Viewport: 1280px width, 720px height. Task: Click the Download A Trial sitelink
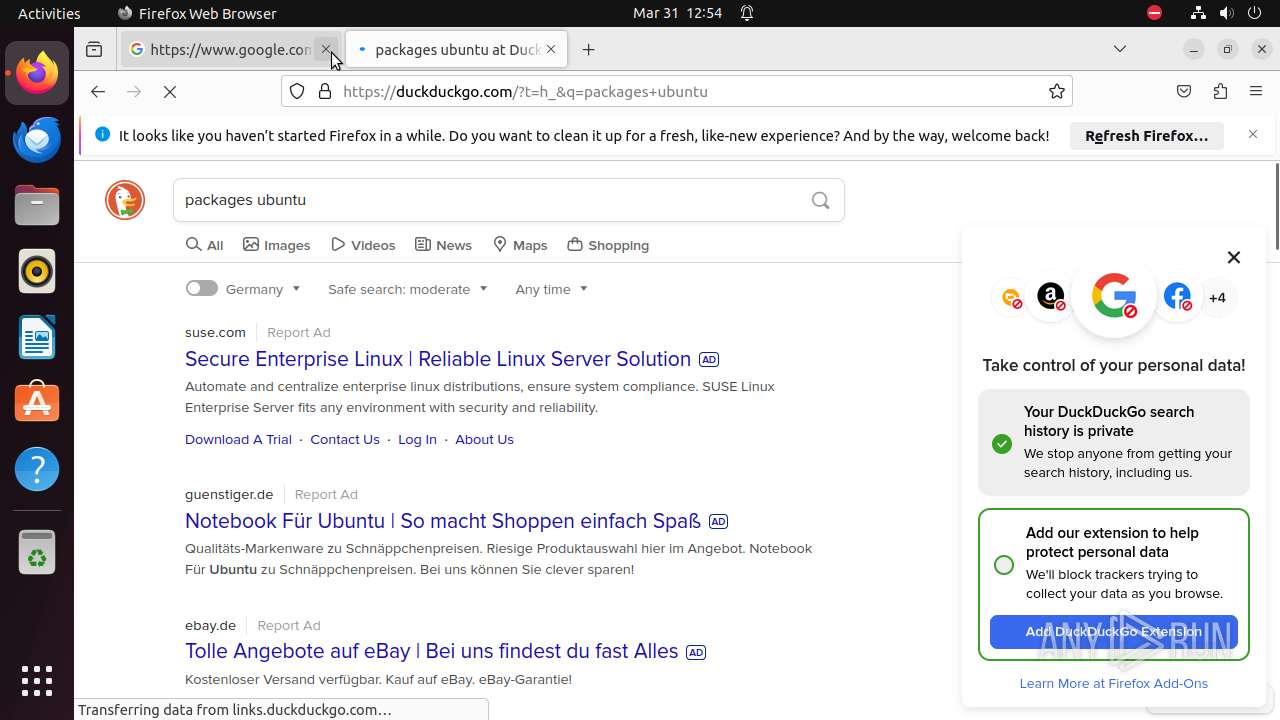pyautogui.click(x=238, y=439)
